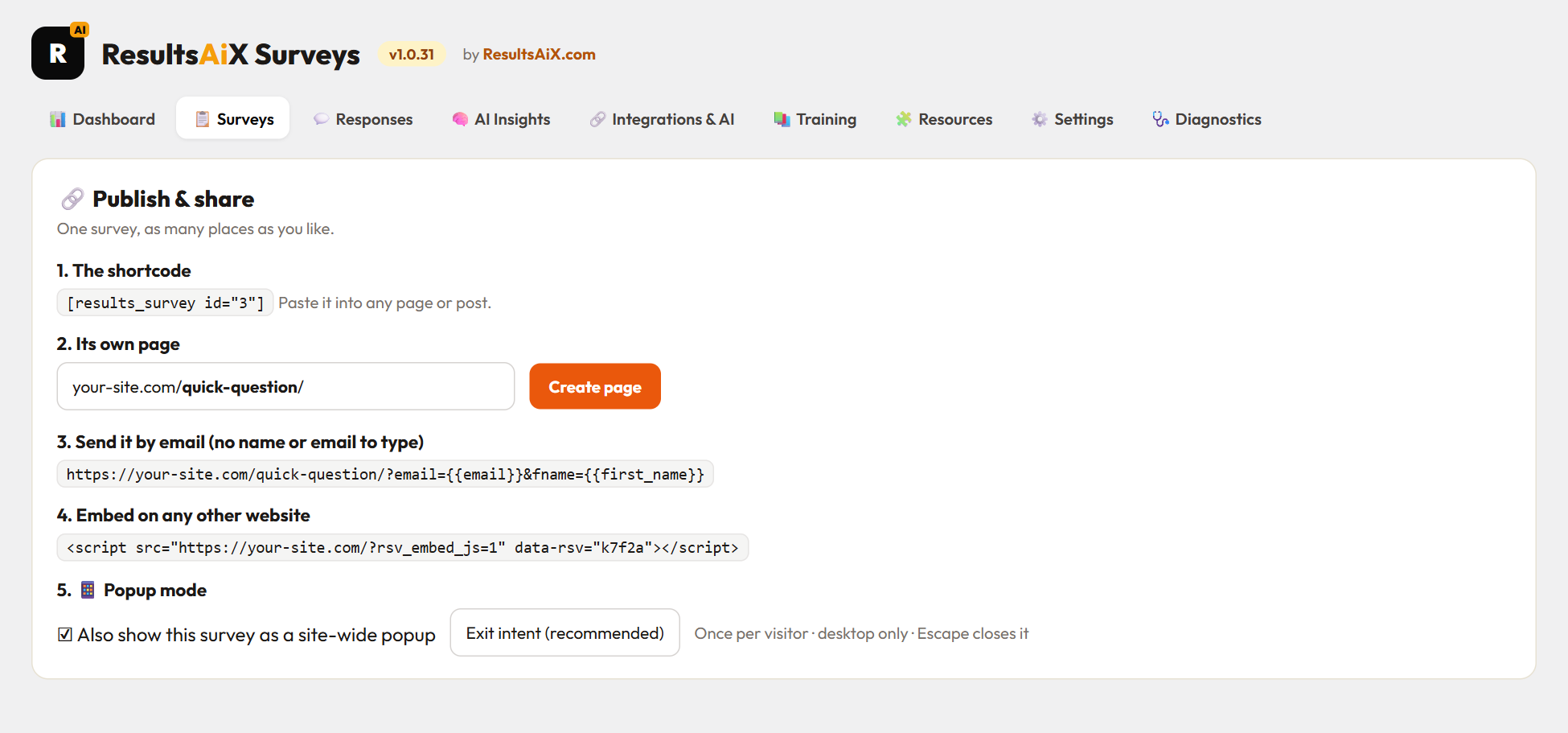Click the Diagnostics stethoscope icon
This screenshot has width=1568, height=733.
coord(1160,119)
